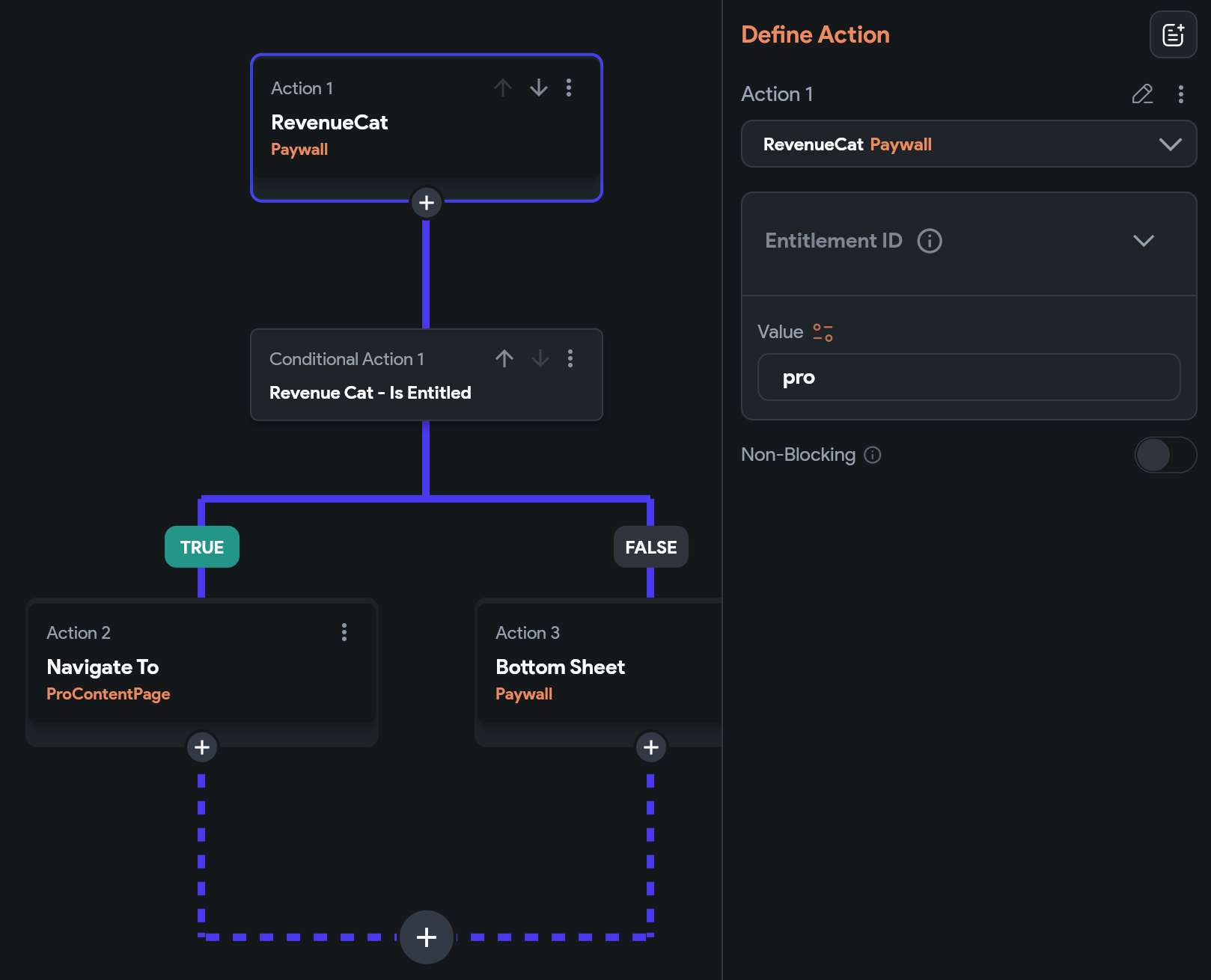This screenshot has width=1211, height=980.
Task: Open Conditional Action 1 options menu
Action: pyautogui.click(x=570, y=358)
